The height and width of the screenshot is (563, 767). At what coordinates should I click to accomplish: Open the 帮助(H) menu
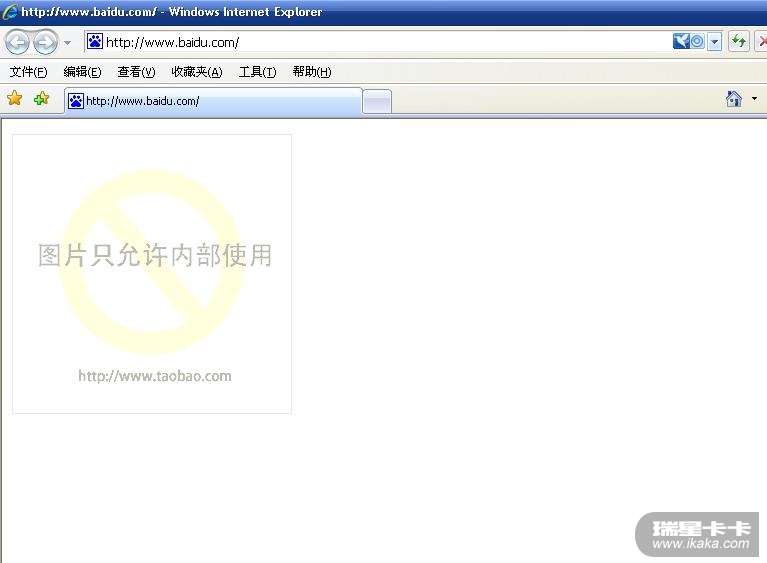(312, 72)
